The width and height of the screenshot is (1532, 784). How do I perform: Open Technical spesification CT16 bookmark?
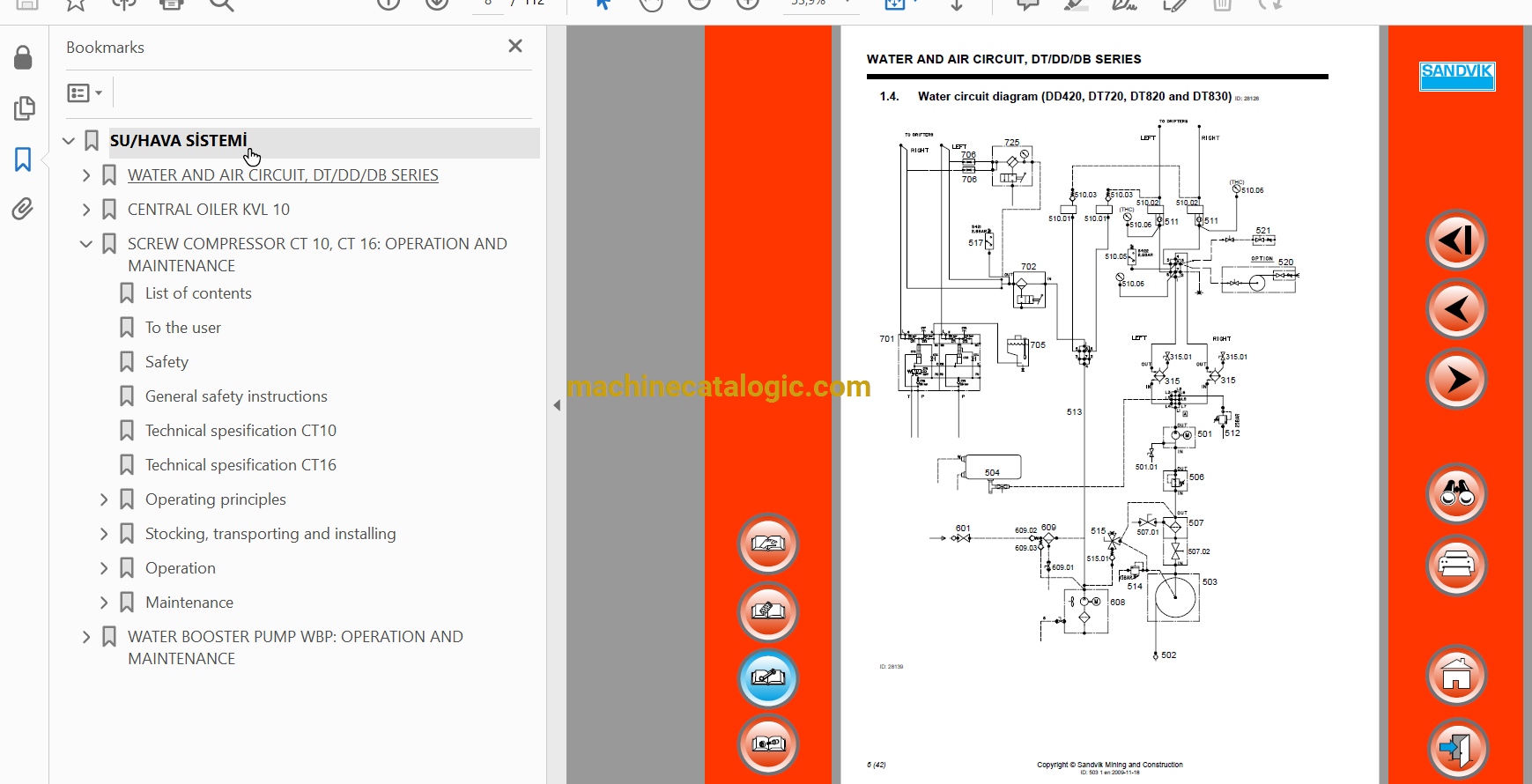[241, 465]
